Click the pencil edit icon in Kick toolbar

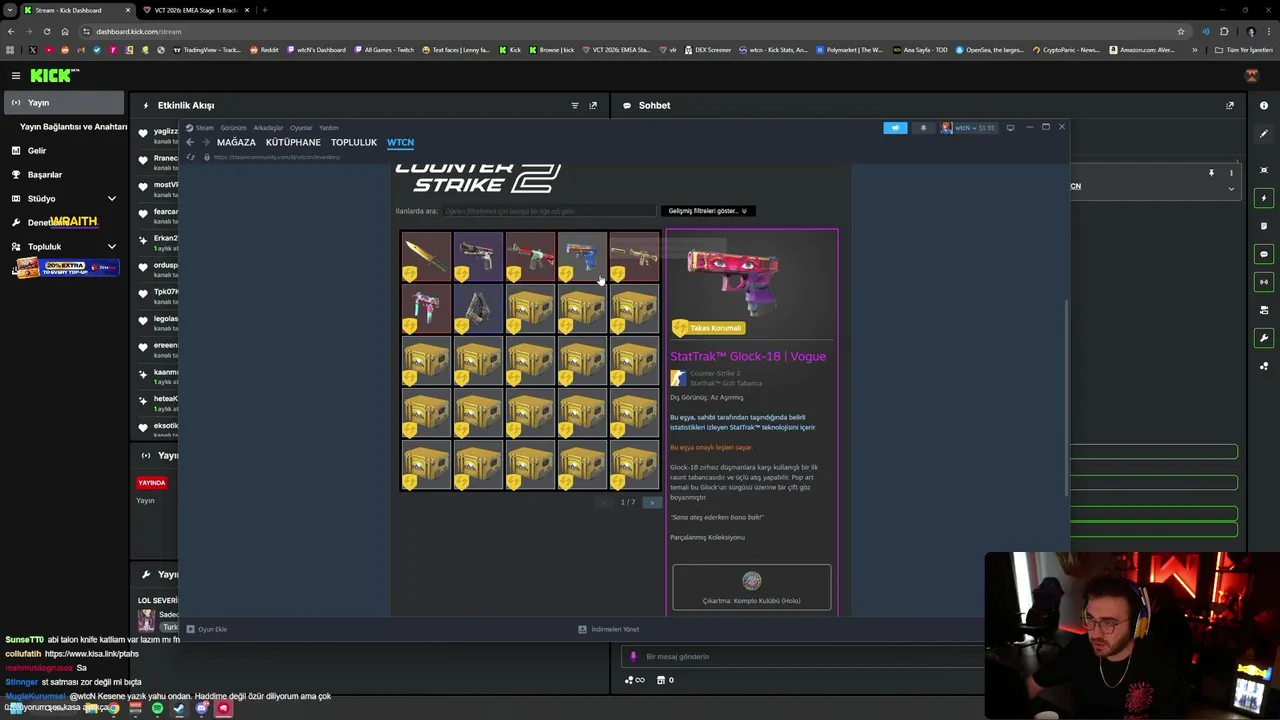[x=1264, y=134]
